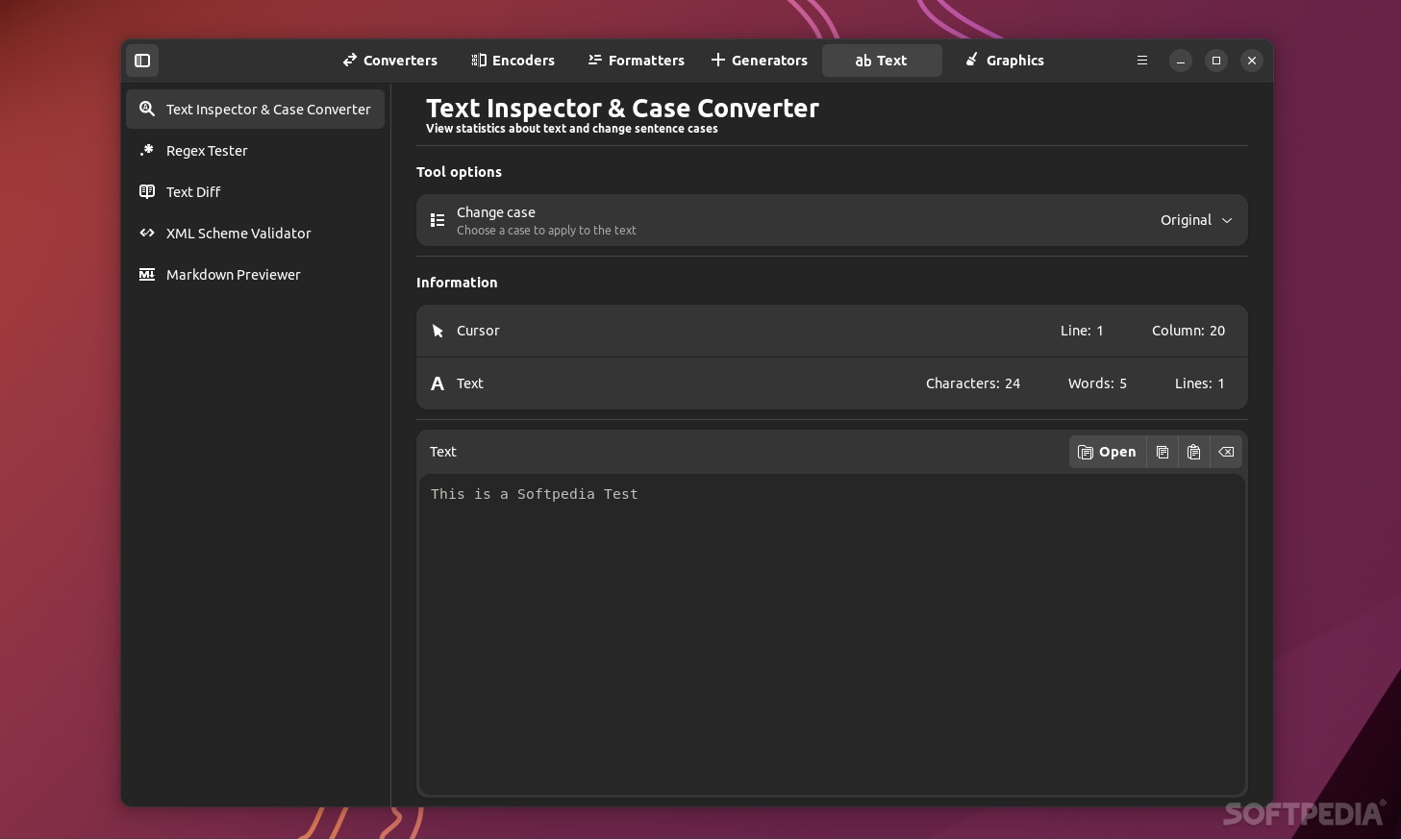
Task: Toggle the sidebar visibility
Action: point(142,61)
